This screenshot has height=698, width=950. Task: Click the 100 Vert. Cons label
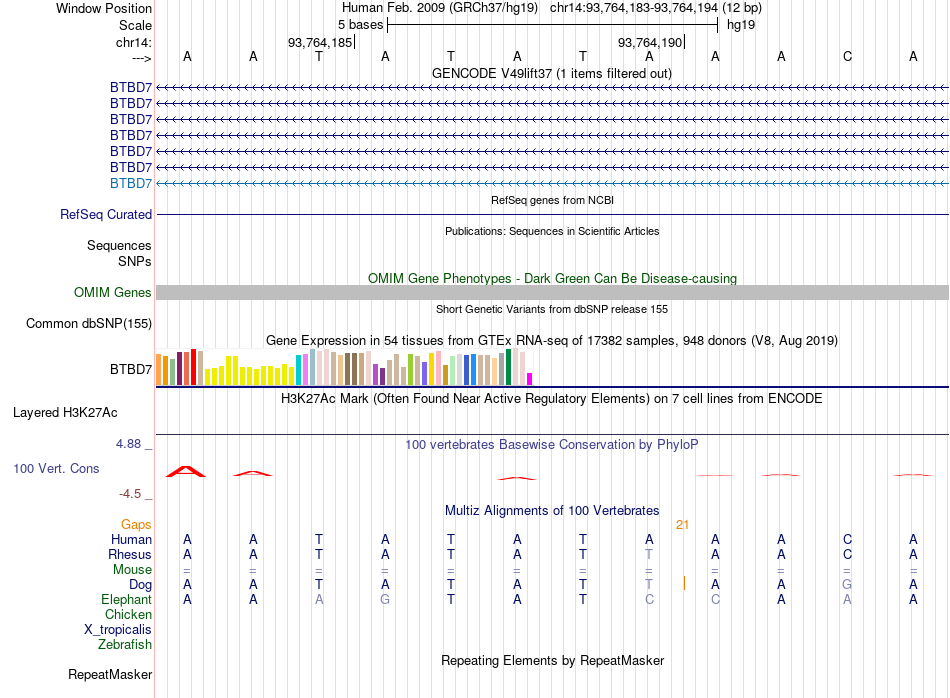[56, 468]
